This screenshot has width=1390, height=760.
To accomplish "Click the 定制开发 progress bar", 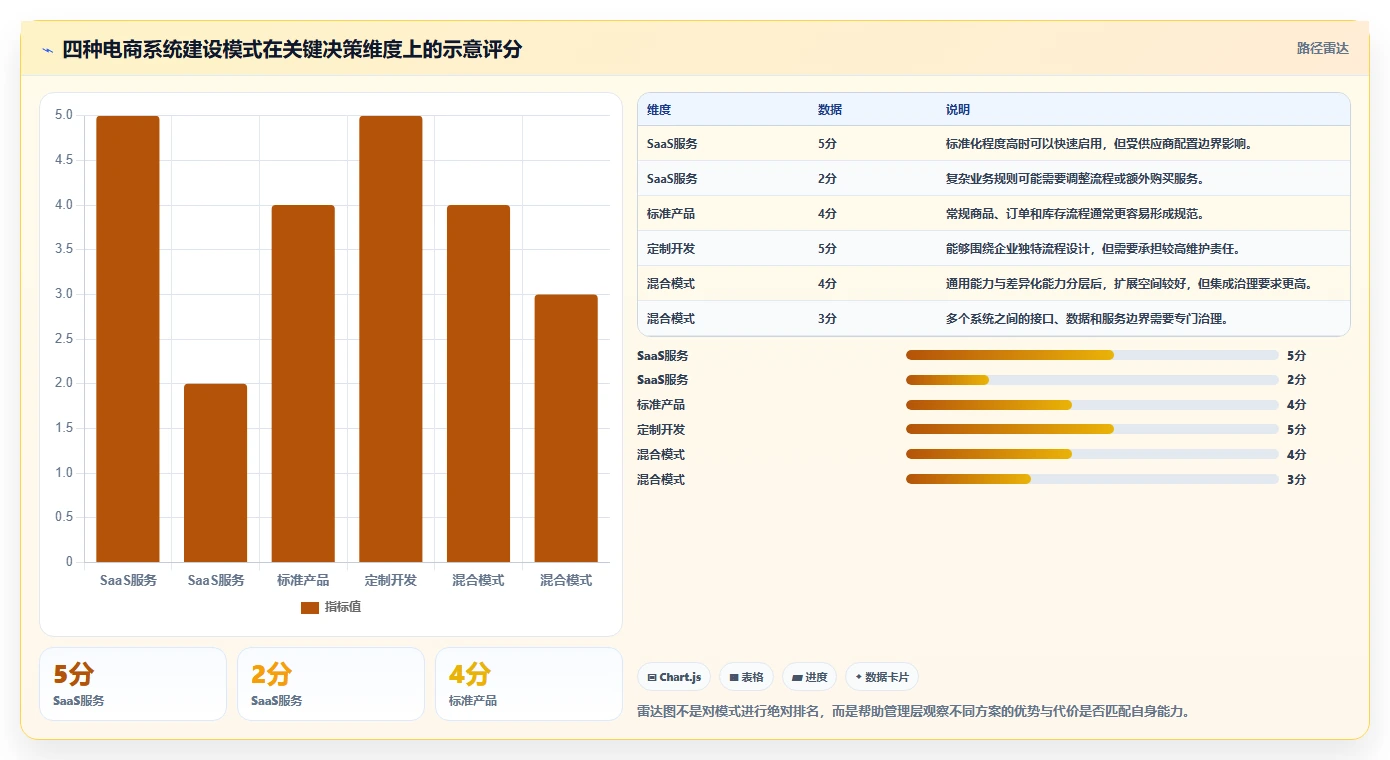I will 1092,429.
